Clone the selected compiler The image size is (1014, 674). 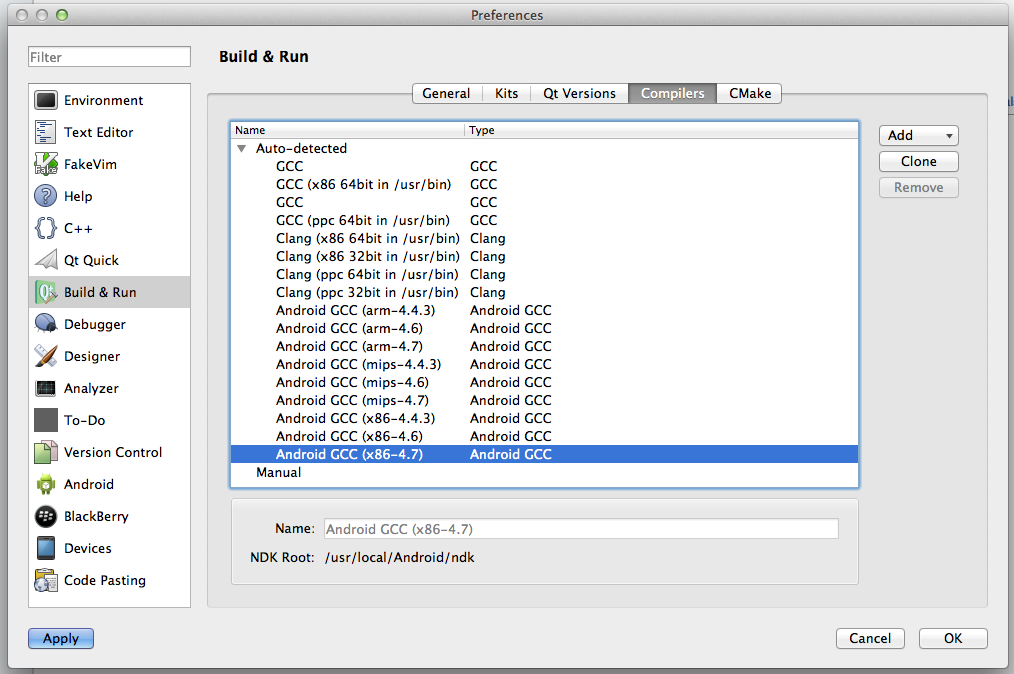click(917, 161)
